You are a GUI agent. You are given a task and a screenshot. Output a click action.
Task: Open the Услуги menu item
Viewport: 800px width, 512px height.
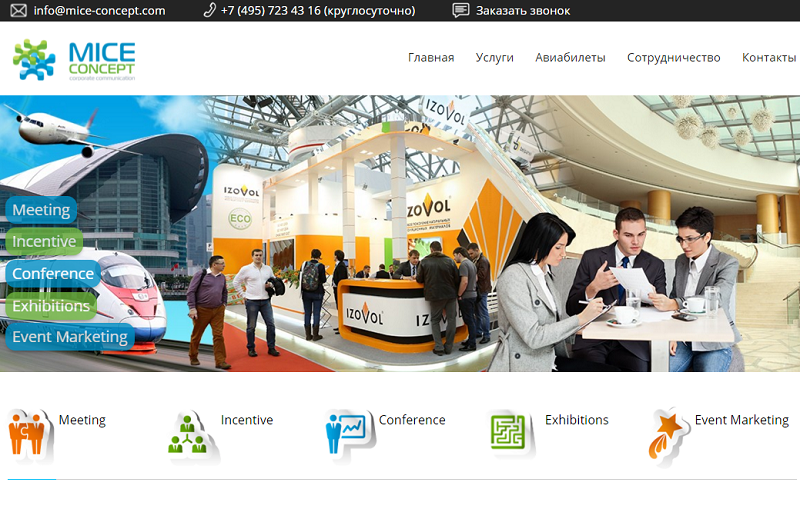pos(494,58)
